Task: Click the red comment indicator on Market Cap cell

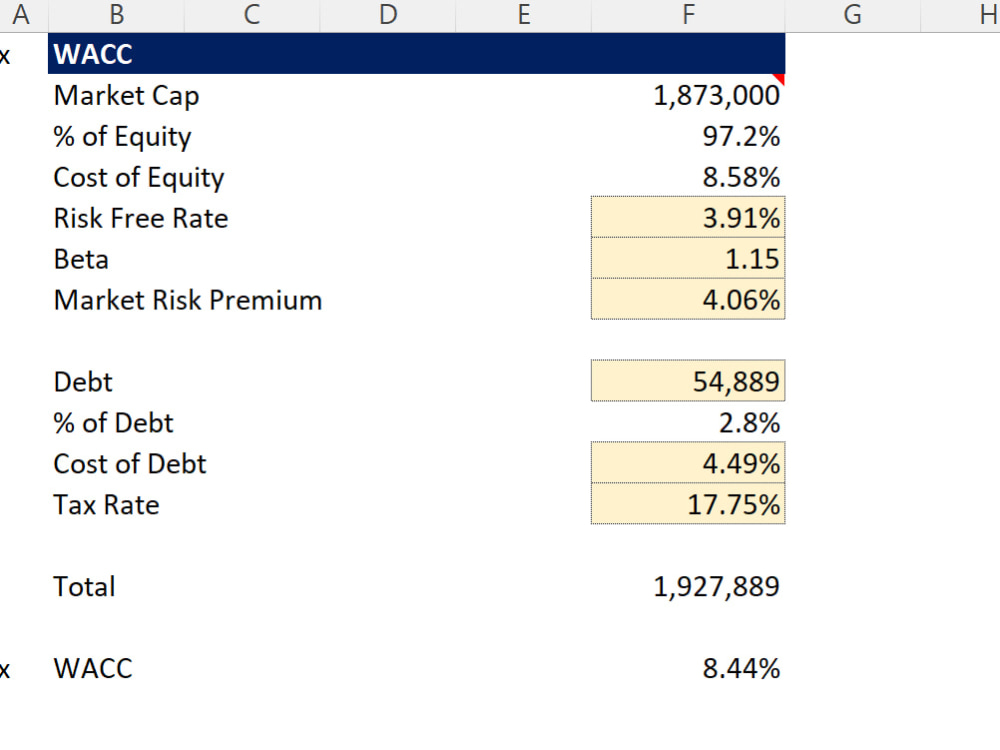Action: (x=779, y=78)
